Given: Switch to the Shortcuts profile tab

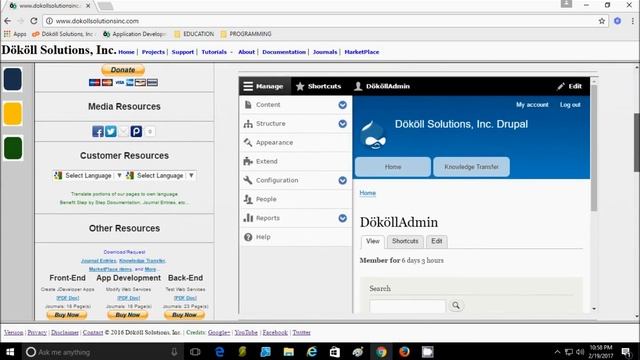Looking at the screenshot, I should [405, 241].
